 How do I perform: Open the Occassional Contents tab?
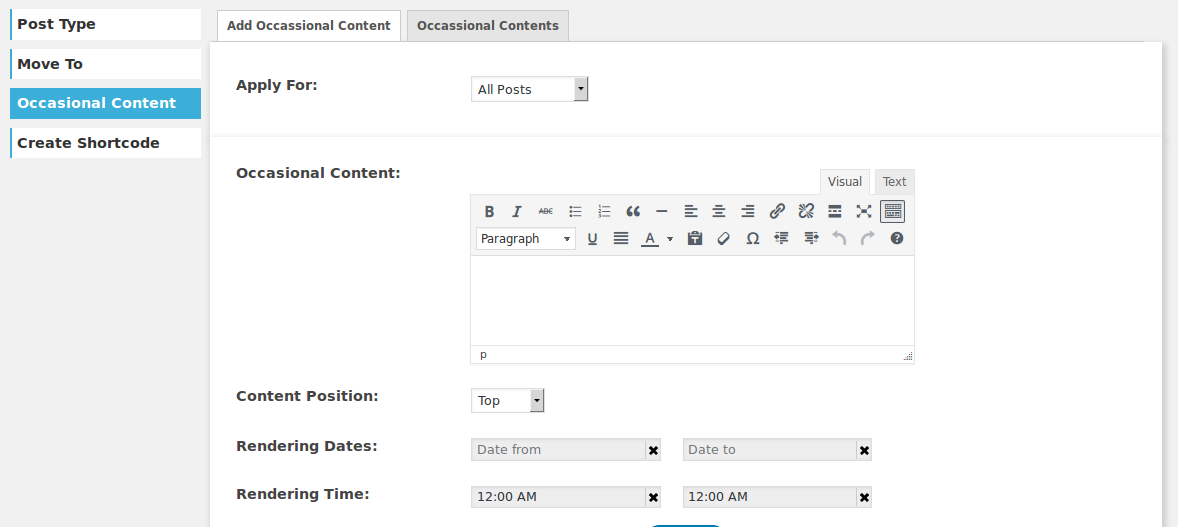click(488, 26)
